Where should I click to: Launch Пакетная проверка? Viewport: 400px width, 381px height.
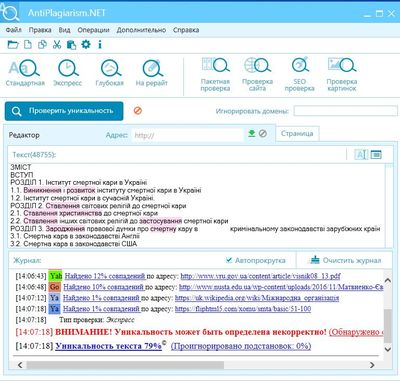coord(215,74)
